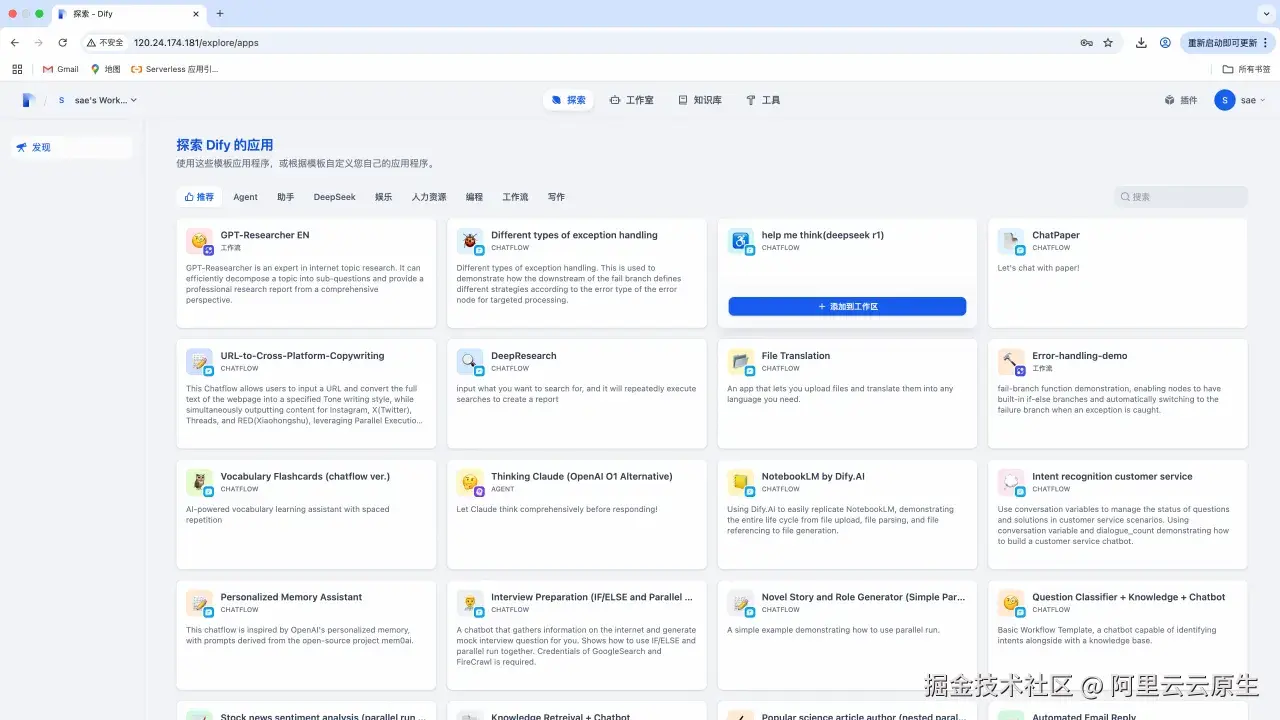Bookmark this page with star icon
This screenshot has width=1280, height=720.
(1108, 43)
